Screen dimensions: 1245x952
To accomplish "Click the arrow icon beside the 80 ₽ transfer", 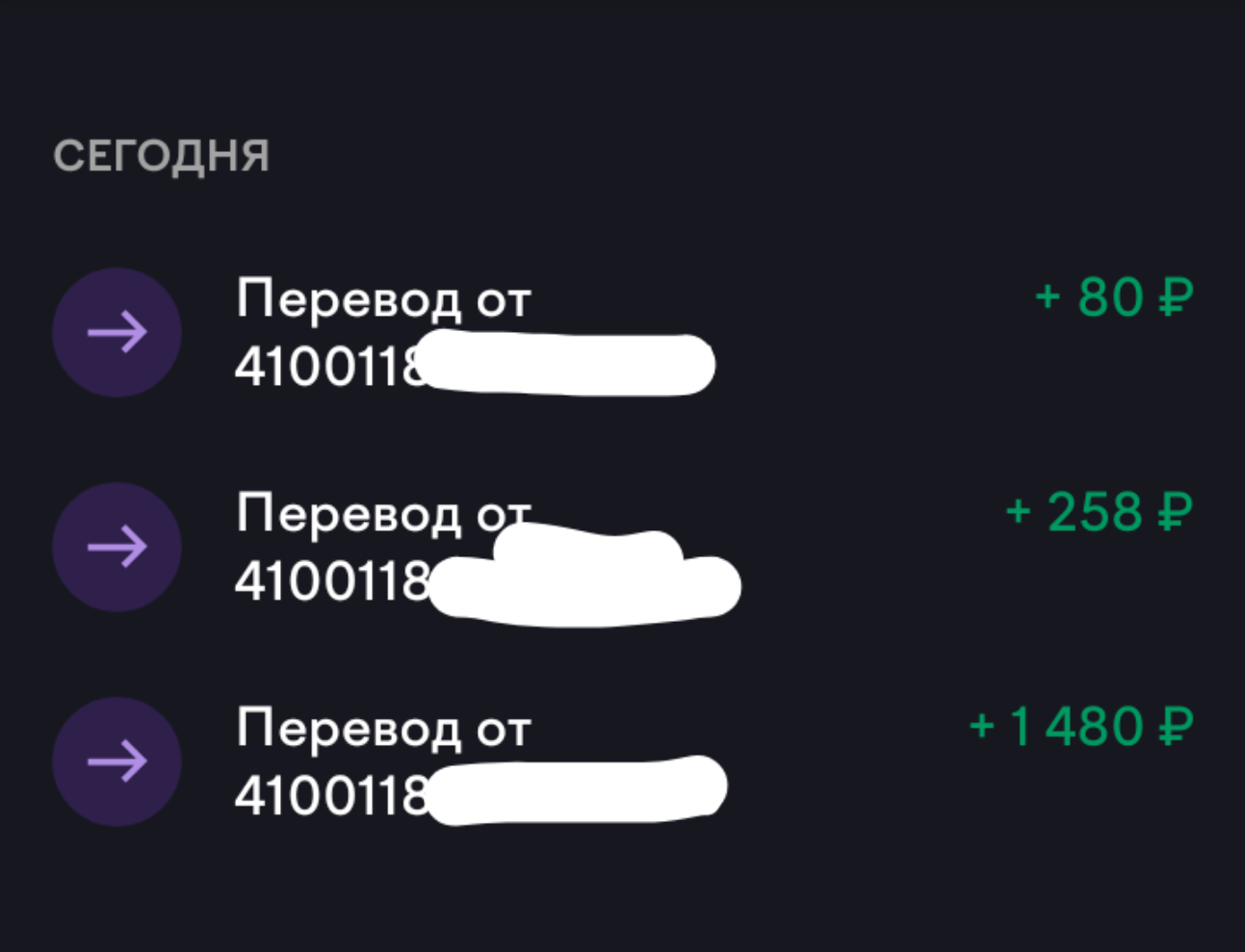I will (x=117, y=333).
